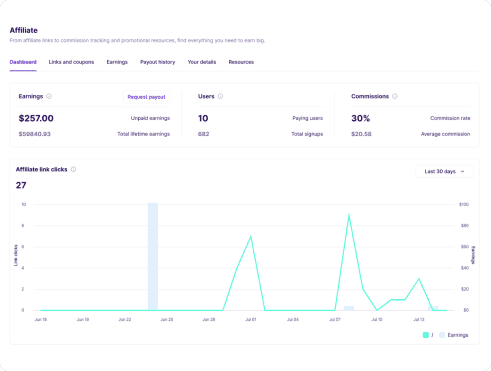Toggle the teal link clicks legend swatch

[426, 335]
